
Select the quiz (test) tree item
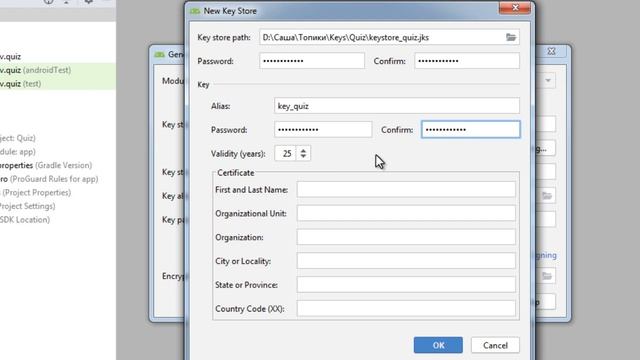coord(20,84)
